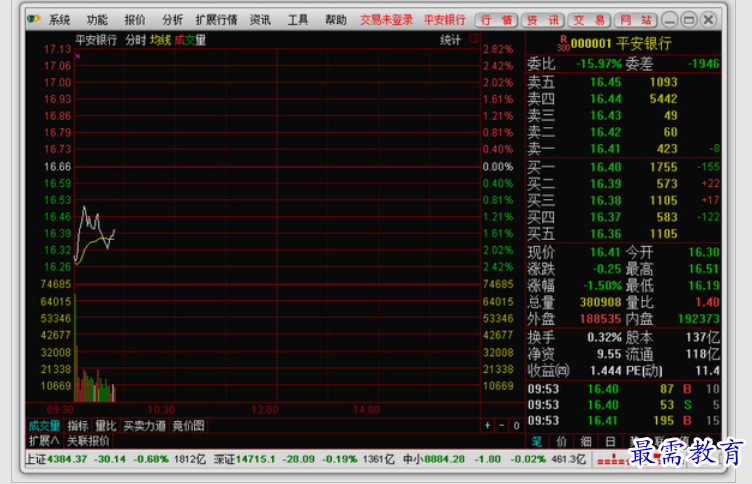Screen dimensions: 752x484
Task: Select the 价 tab in the trade list
Action: coord(561,441)
